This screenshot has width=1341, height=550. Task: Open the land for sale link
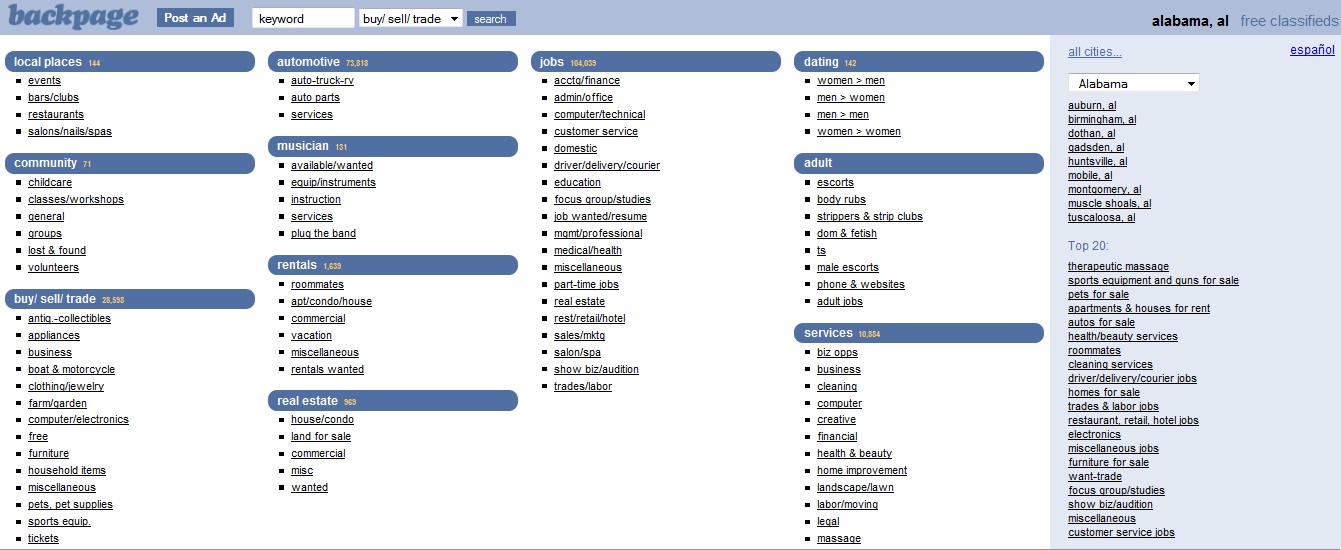(x=321, y=437)
